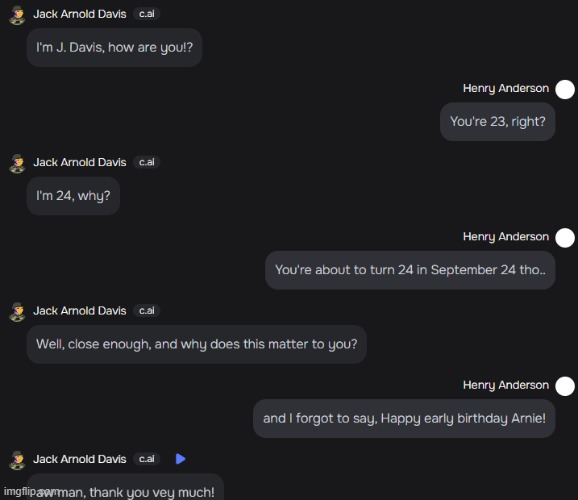Select the "Happy early birthday Arnie!" message
Viewport: 578px width, 500px height.
(x=404, y=419)
